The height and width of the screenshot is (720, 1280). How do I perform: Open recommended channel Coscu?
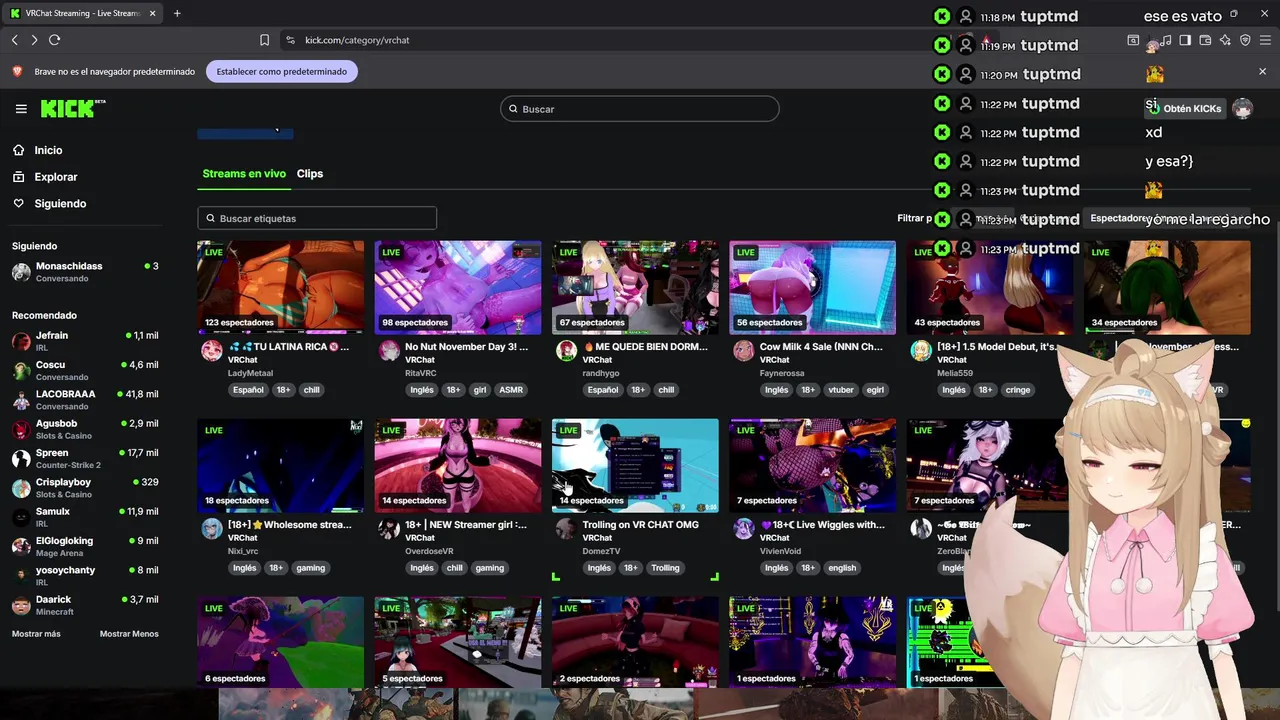pyautogui.click(x=85, y=370)
